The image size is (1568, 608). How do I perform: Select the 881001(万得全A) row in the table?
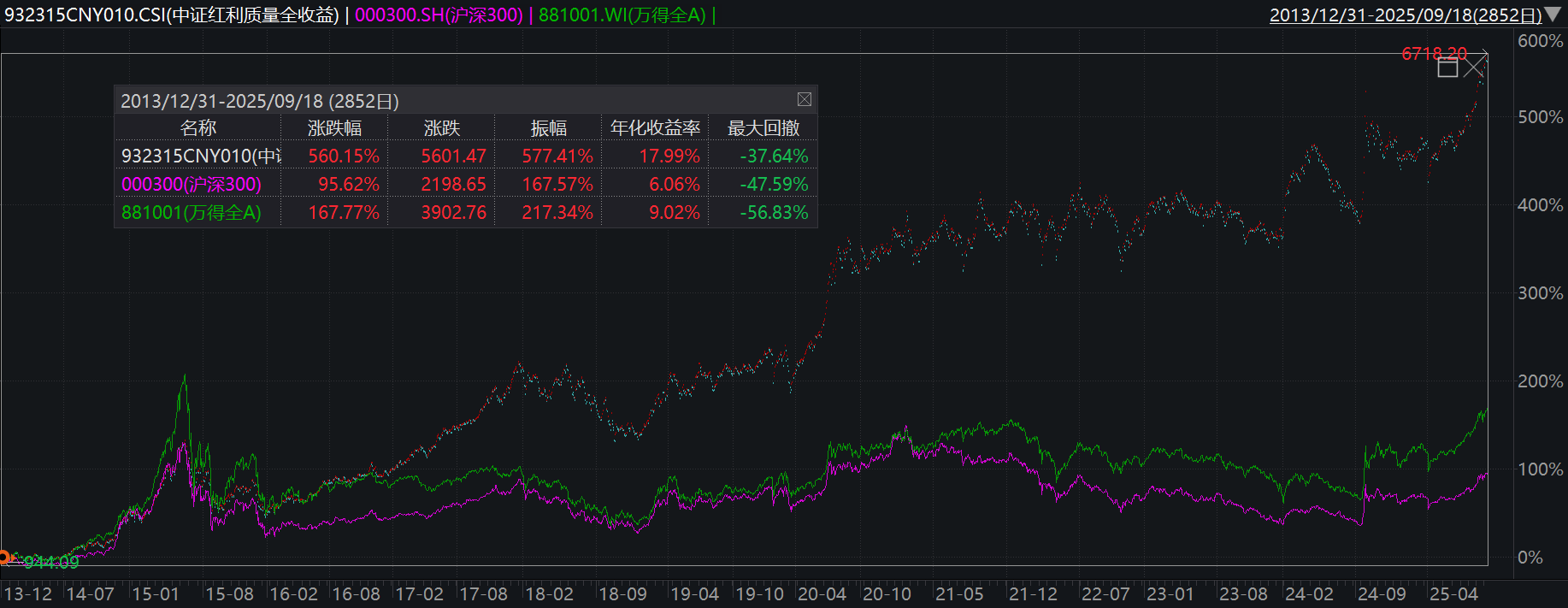[x=192, y=213]
